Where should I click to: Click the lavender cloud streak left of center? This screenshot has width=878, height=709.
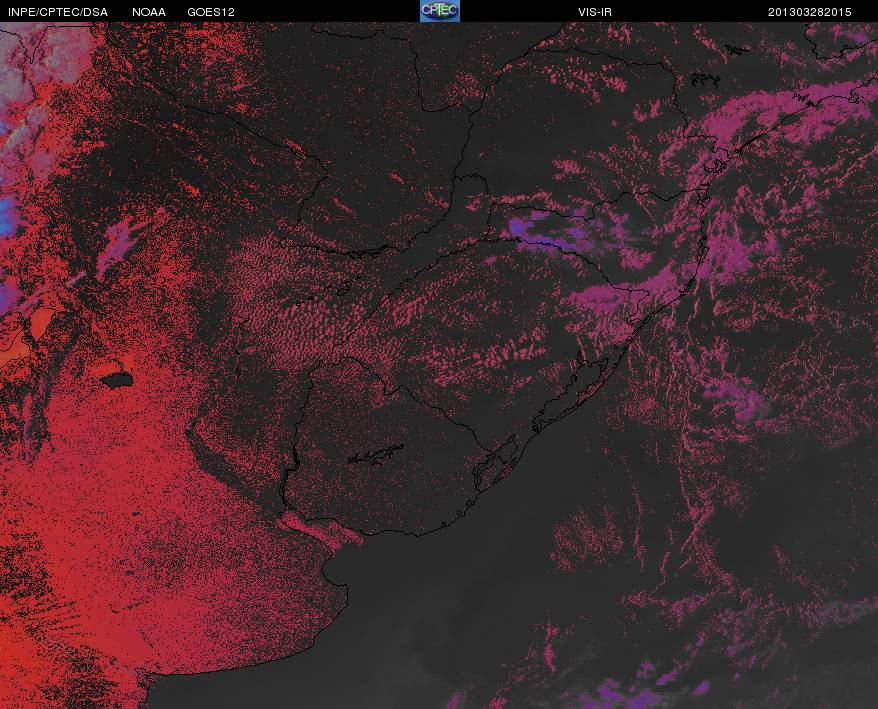tap(119, 245)
